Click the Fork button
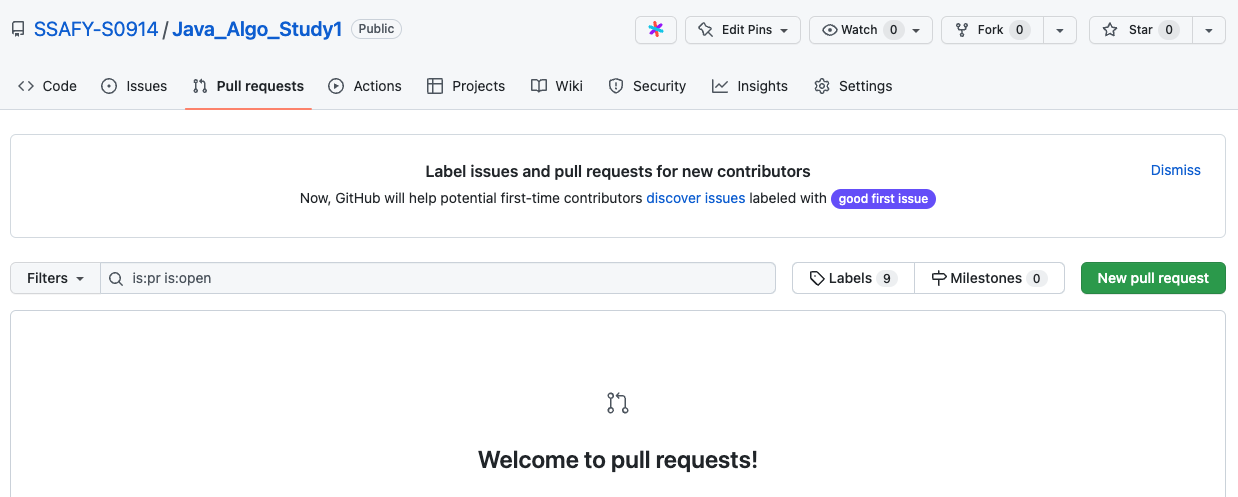This screenshot has height=497, width=1238. pos(992,30)
